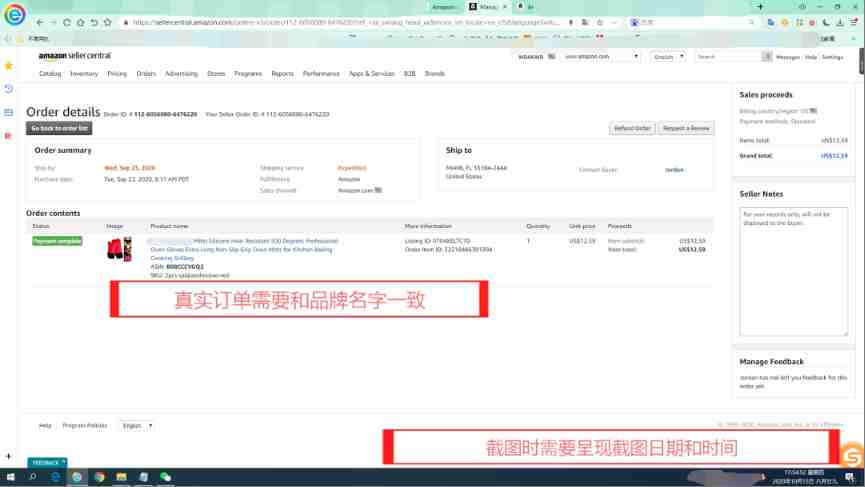The height and width of the screenshot is (487, 865).
Task: Click the red icon in left sidebar
Action: click(8, 136)
